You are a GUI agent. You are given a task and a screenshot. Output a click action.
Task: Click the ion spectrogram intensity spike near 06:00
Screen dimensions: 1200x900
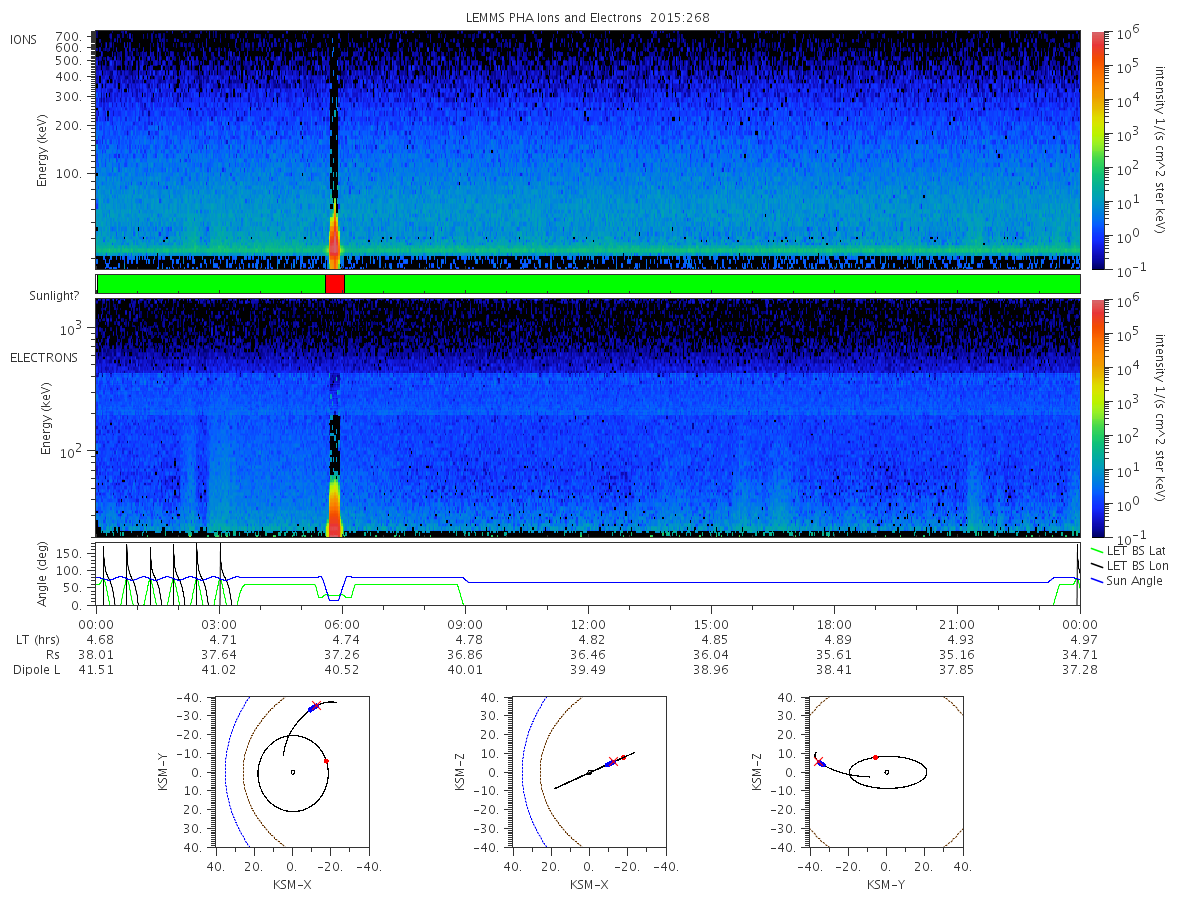(x=334, y=238)
